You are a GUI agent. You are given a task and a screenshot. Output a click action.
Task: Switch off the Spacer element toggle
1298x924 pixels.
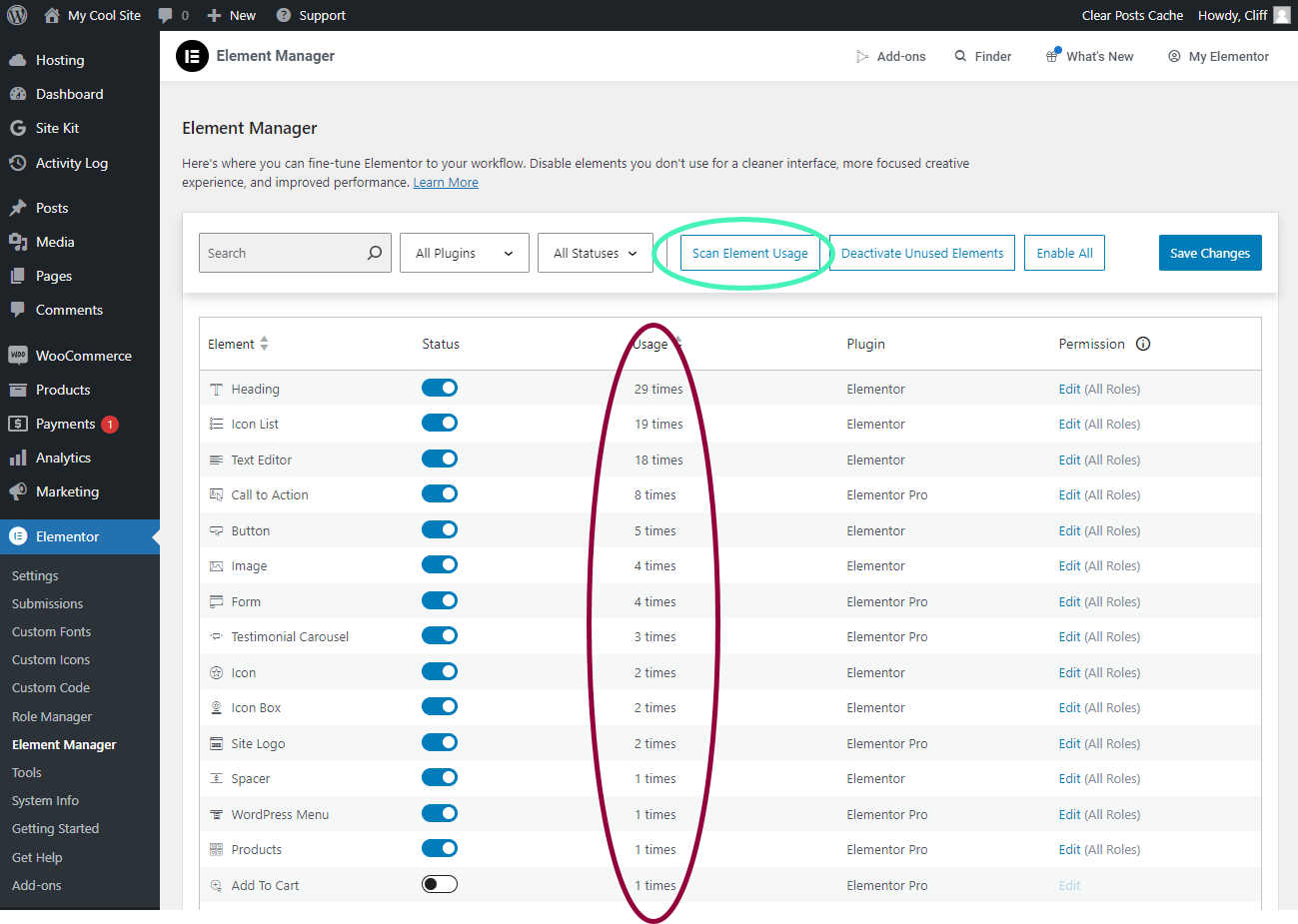point(440,777)
